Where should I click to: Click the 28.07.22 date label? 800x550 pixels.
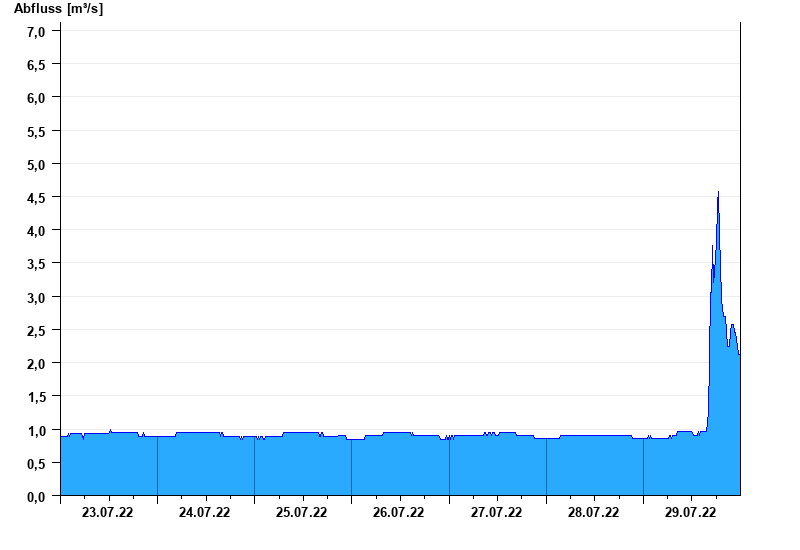click(x=593, y=513)
